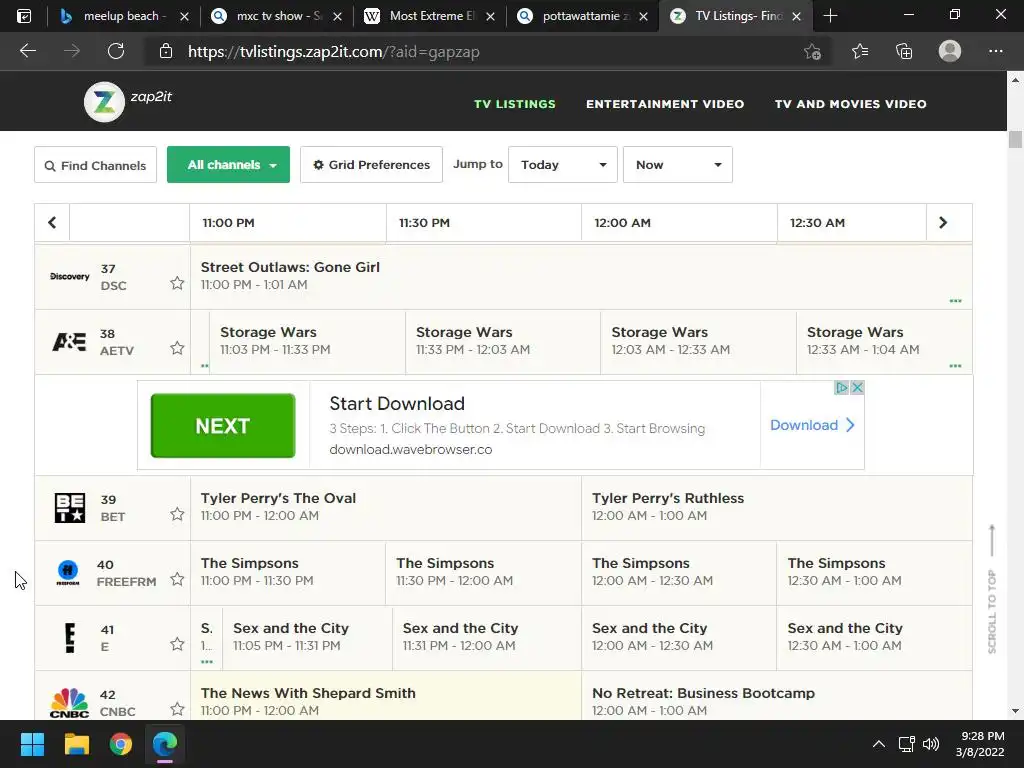
Task: Open the Now time dropdown
Action: (x=678, y=165)
